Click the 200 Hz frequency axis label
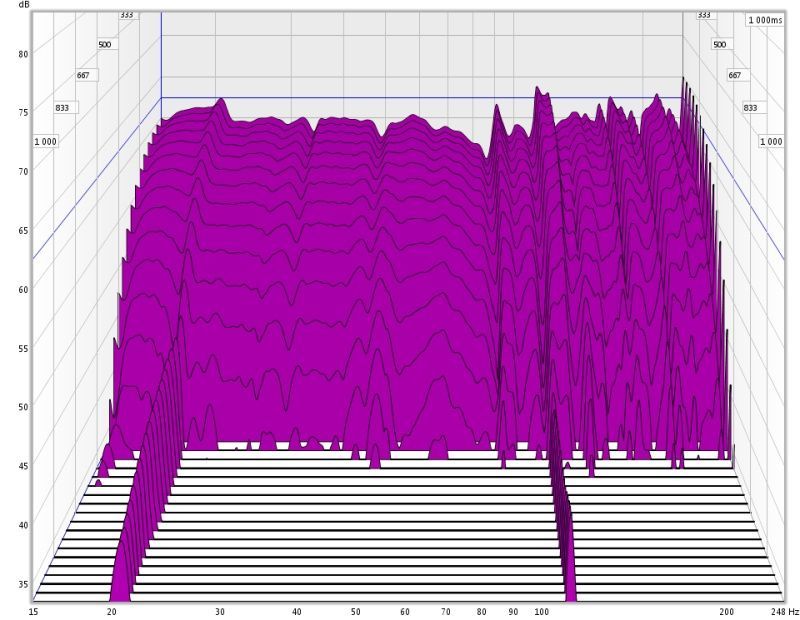 click(727, 611)
